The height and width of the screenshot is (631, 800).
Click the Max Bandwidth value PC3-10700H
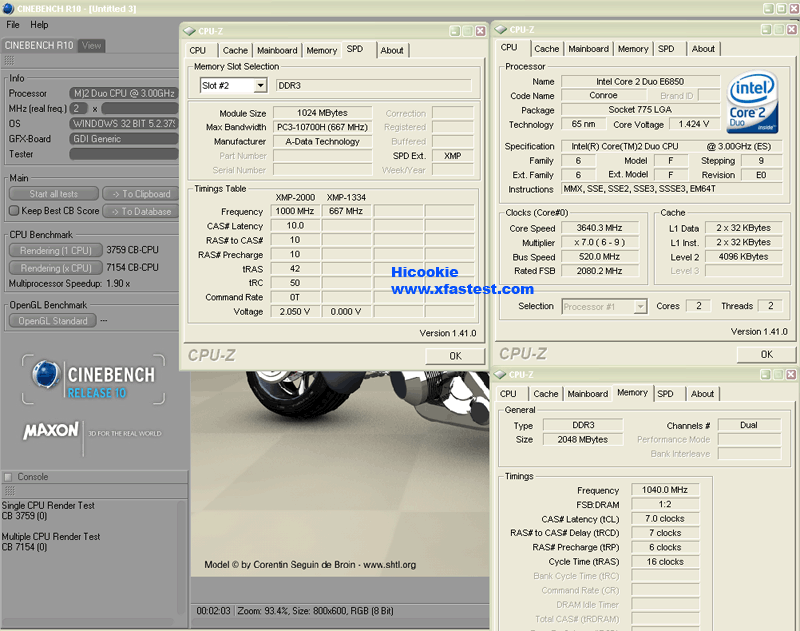(322, 127)
